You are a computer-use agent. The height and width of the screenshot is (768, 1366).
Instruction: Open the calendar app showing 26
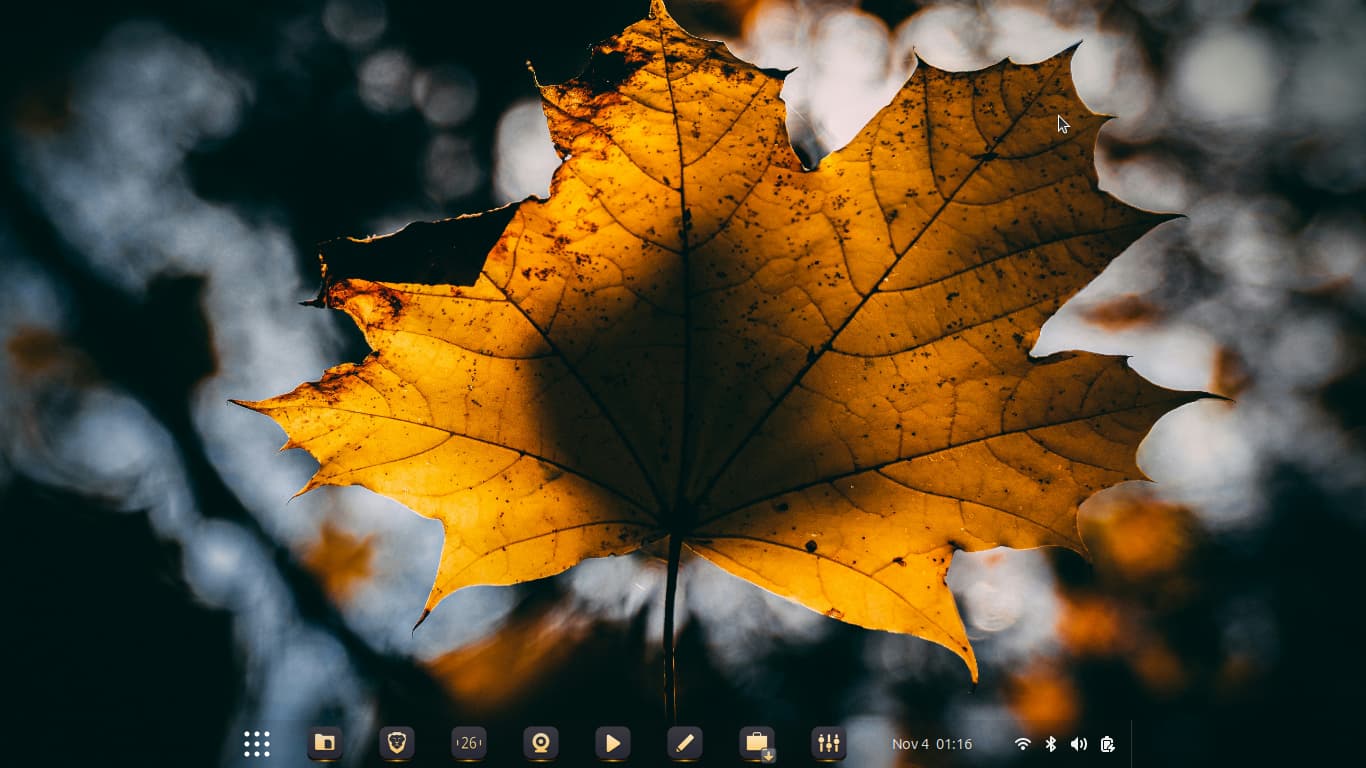coord(469,743)
